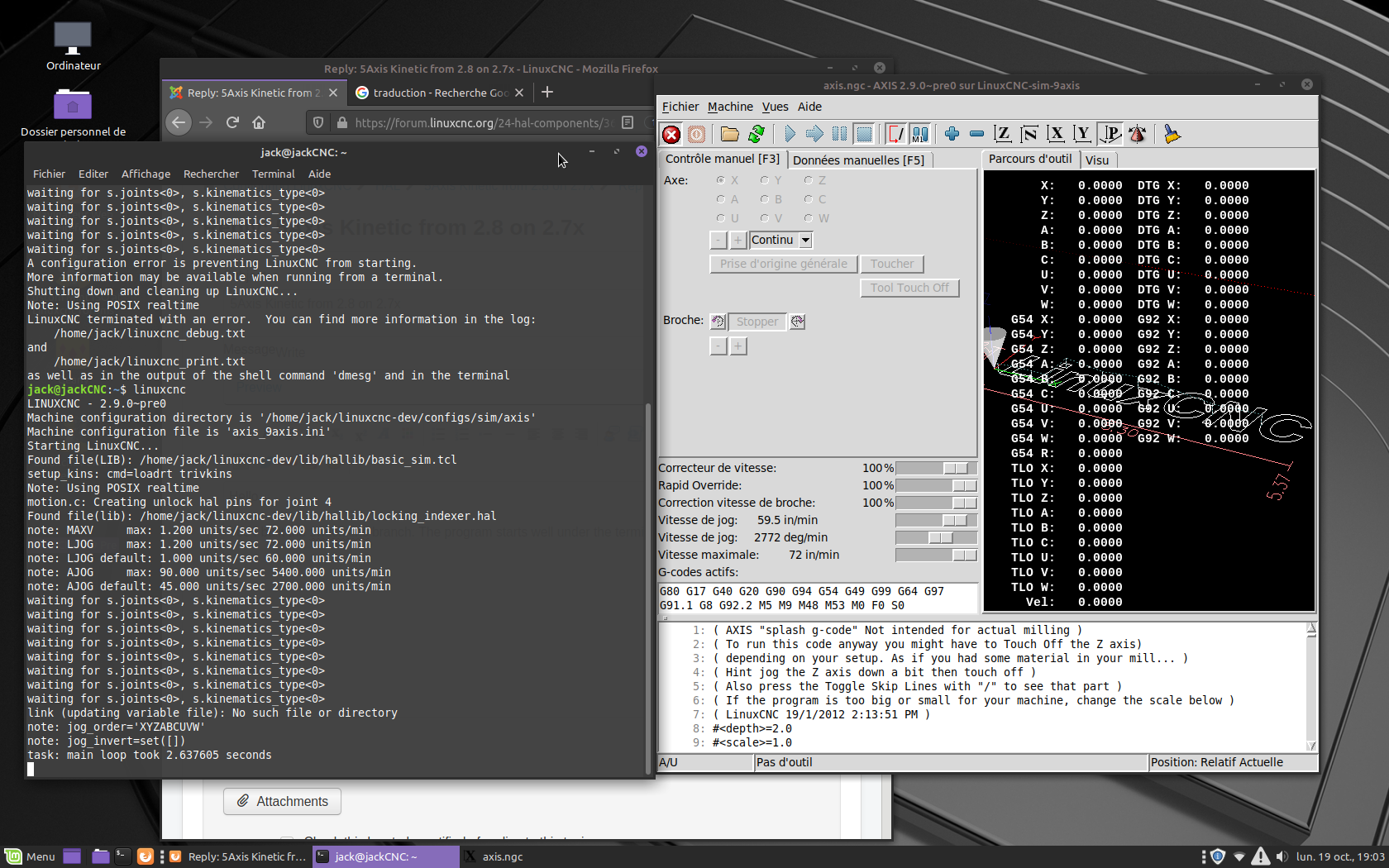This screenshot has height=868, width=1389.
Task: Open Dossier personnel desktop folder
Action: tap(73, 113)
